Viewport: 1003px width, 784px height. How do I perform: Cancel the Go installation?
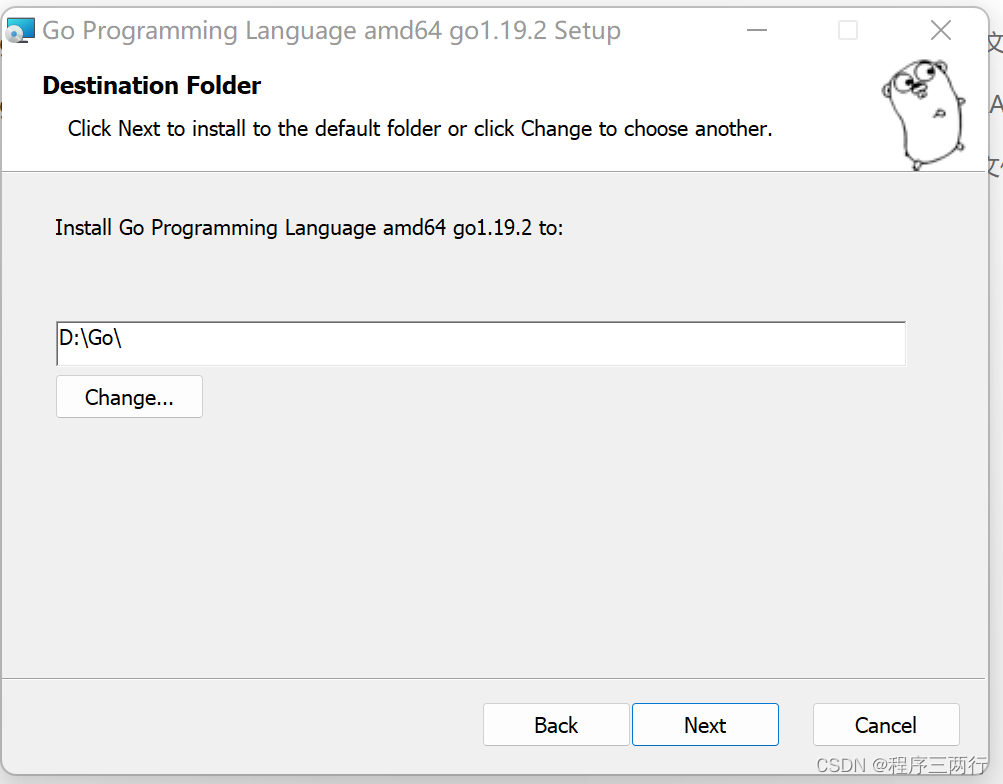pos(886,725)
